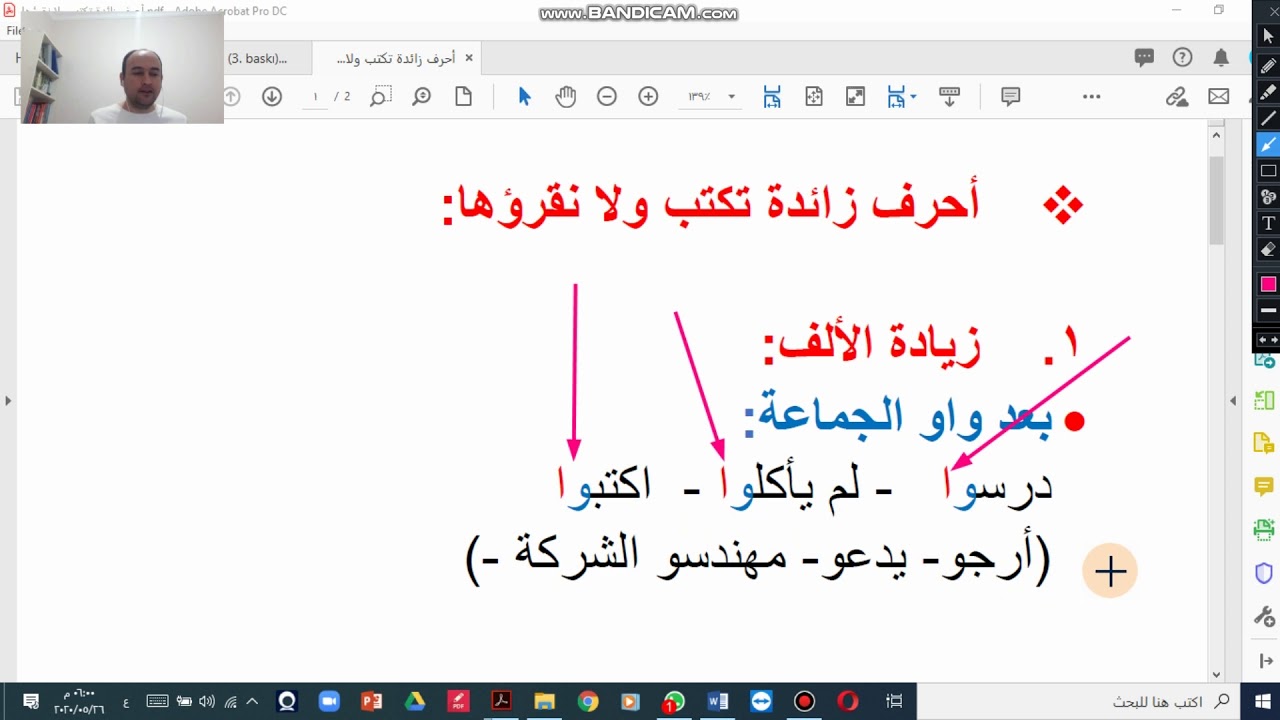Toggle the Bandicam drawing bar move handle

1267,340
